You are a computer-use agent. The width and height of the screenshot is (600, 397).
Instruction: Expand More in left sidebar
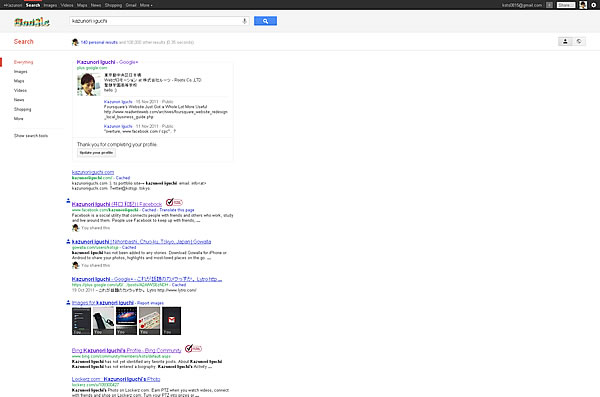[18, 119]
